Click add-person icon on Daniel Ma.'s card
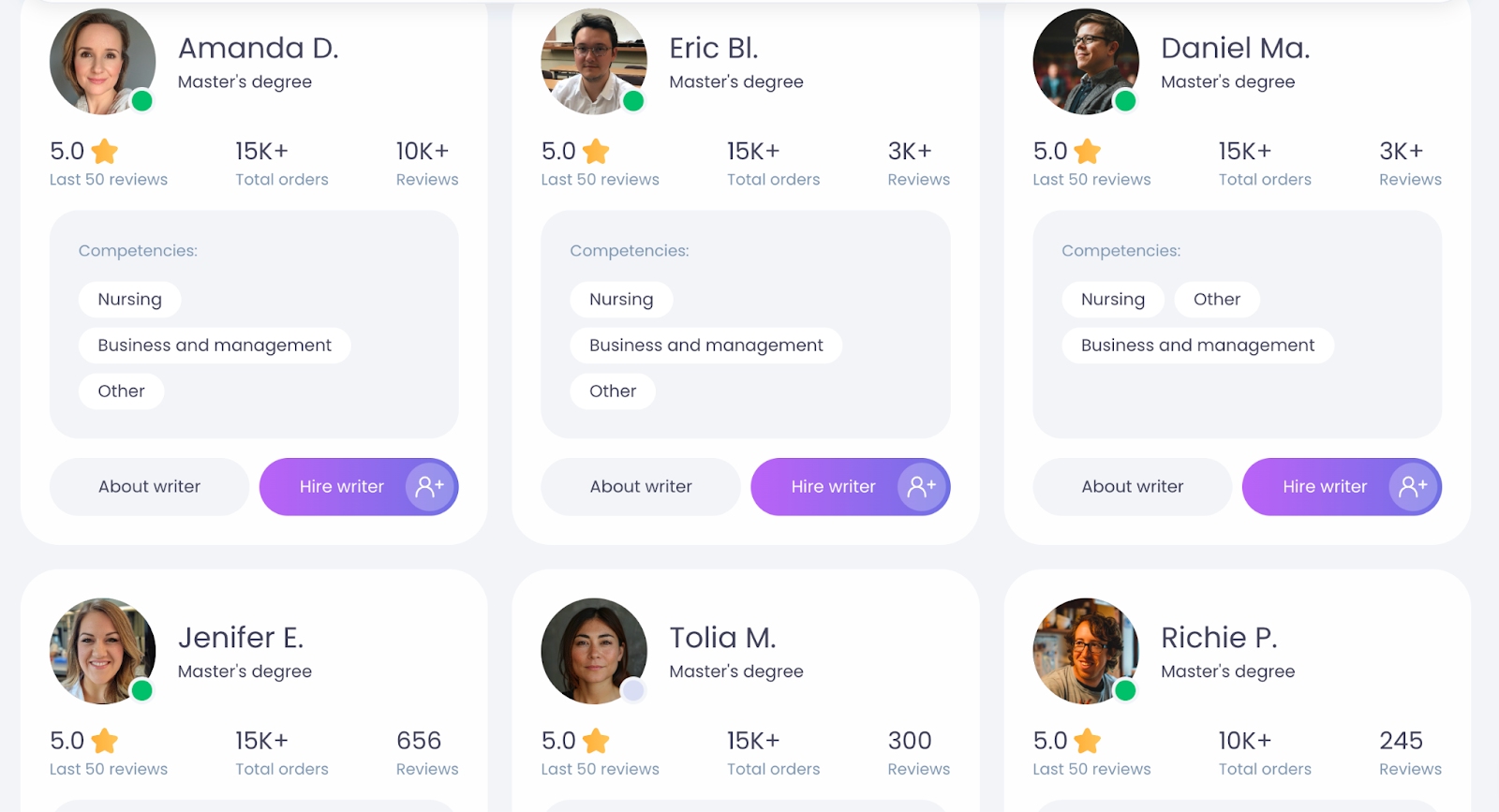1499x812 pixels. (x=1413, y=487)
